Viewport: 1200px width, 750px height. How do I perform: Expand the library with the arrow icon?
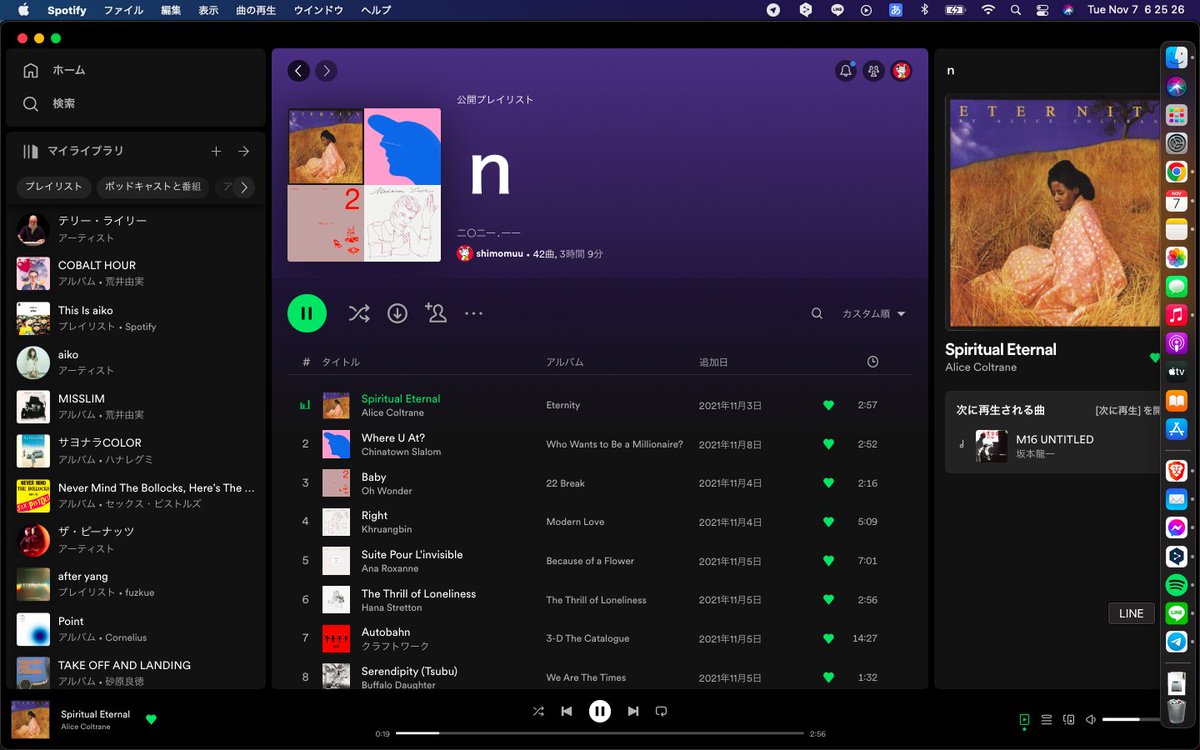(x=243, y=151)
